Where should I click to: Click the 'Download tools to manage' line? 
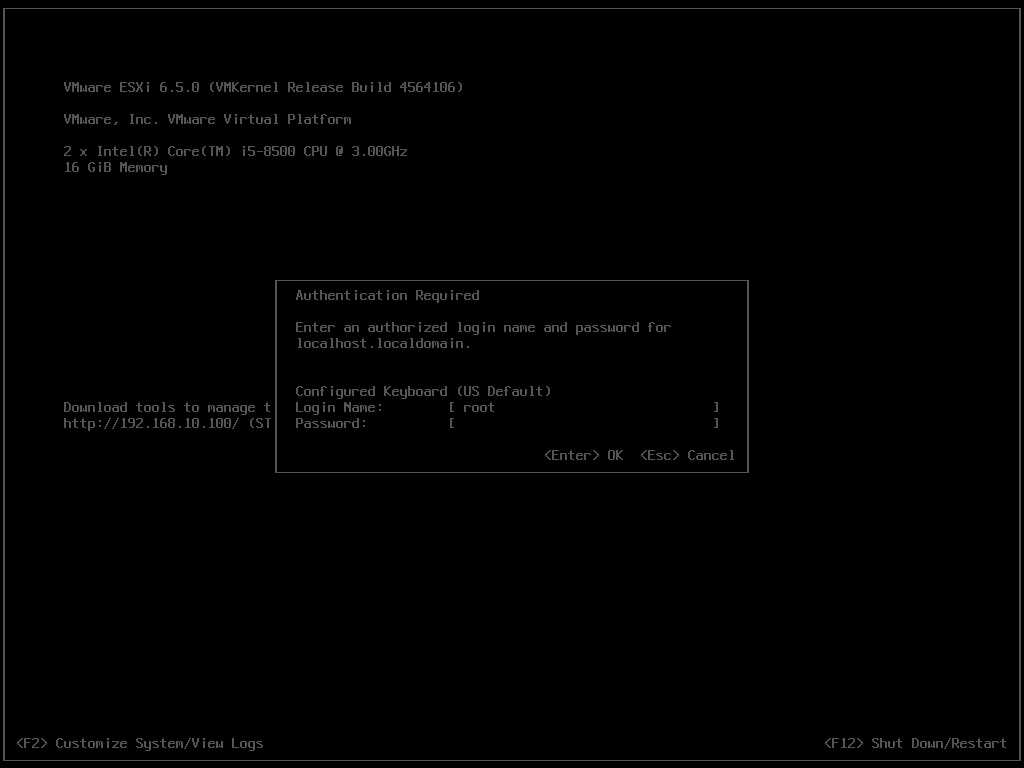tap(167, 408)
